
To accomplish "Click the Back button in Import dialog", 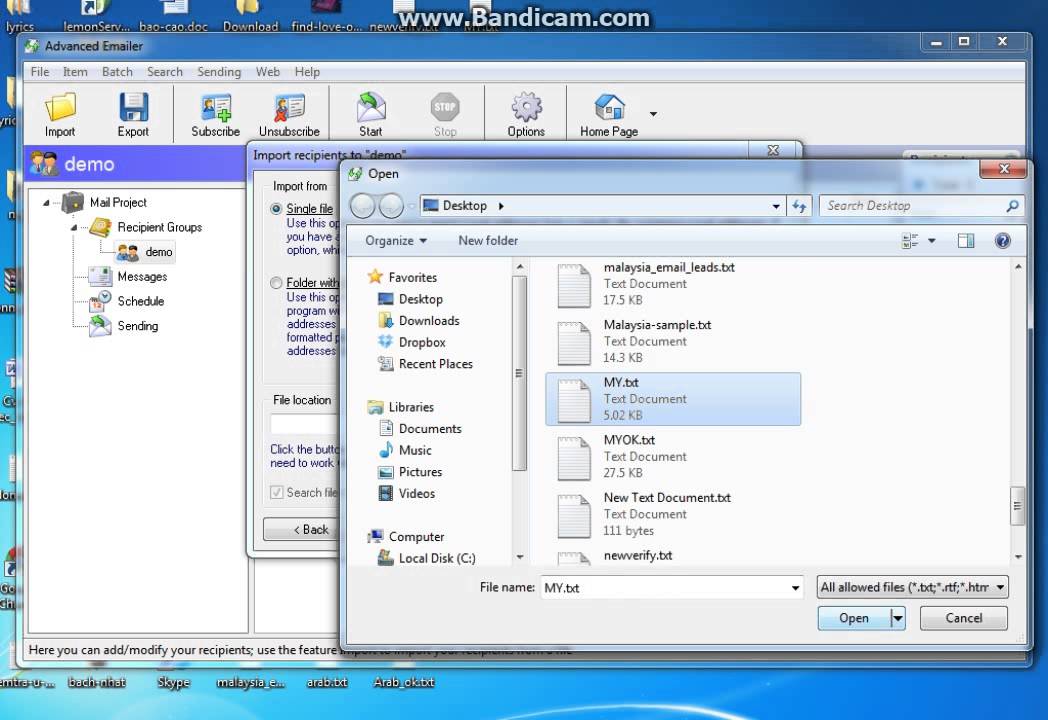I will pyautogui.click(x=301, y=529).
